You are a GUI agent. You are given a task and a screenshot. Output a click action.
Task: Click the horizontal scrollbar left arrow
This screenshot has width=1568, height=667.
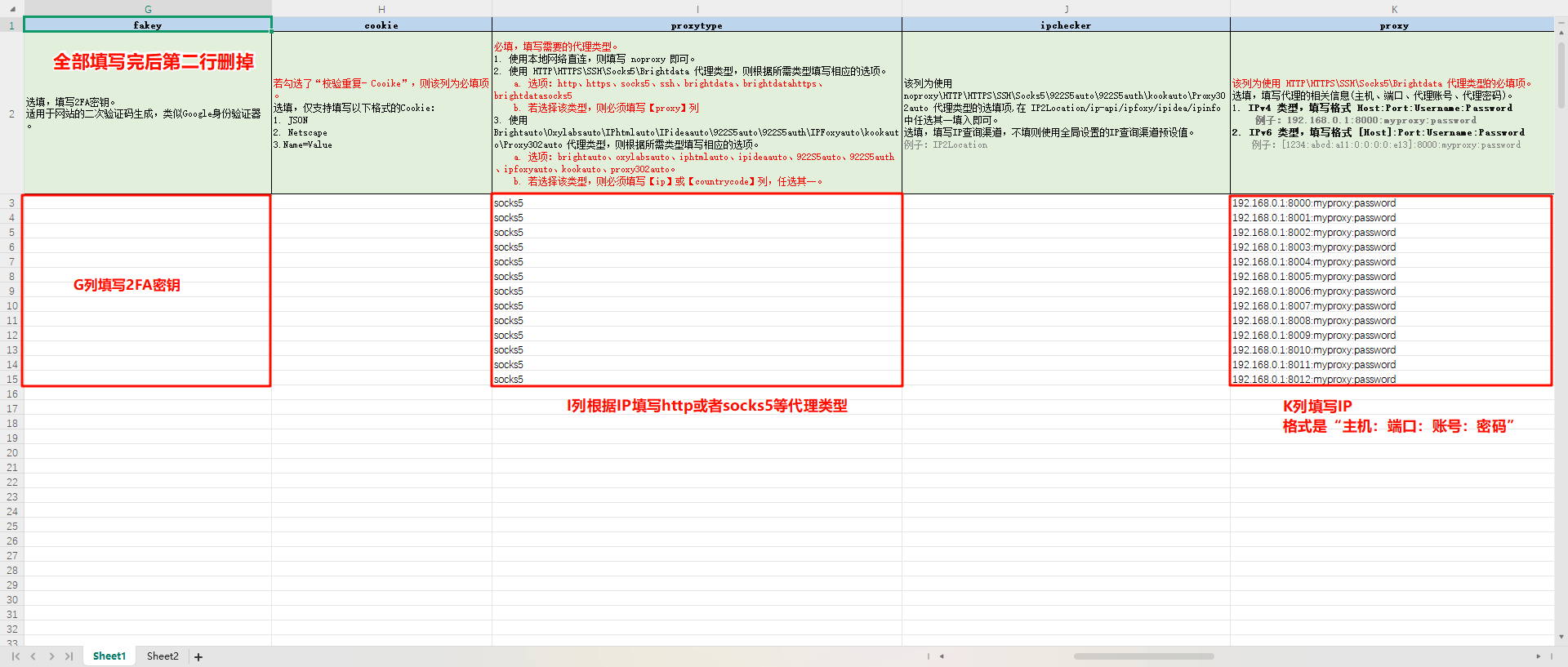click(x=942, y=656)
